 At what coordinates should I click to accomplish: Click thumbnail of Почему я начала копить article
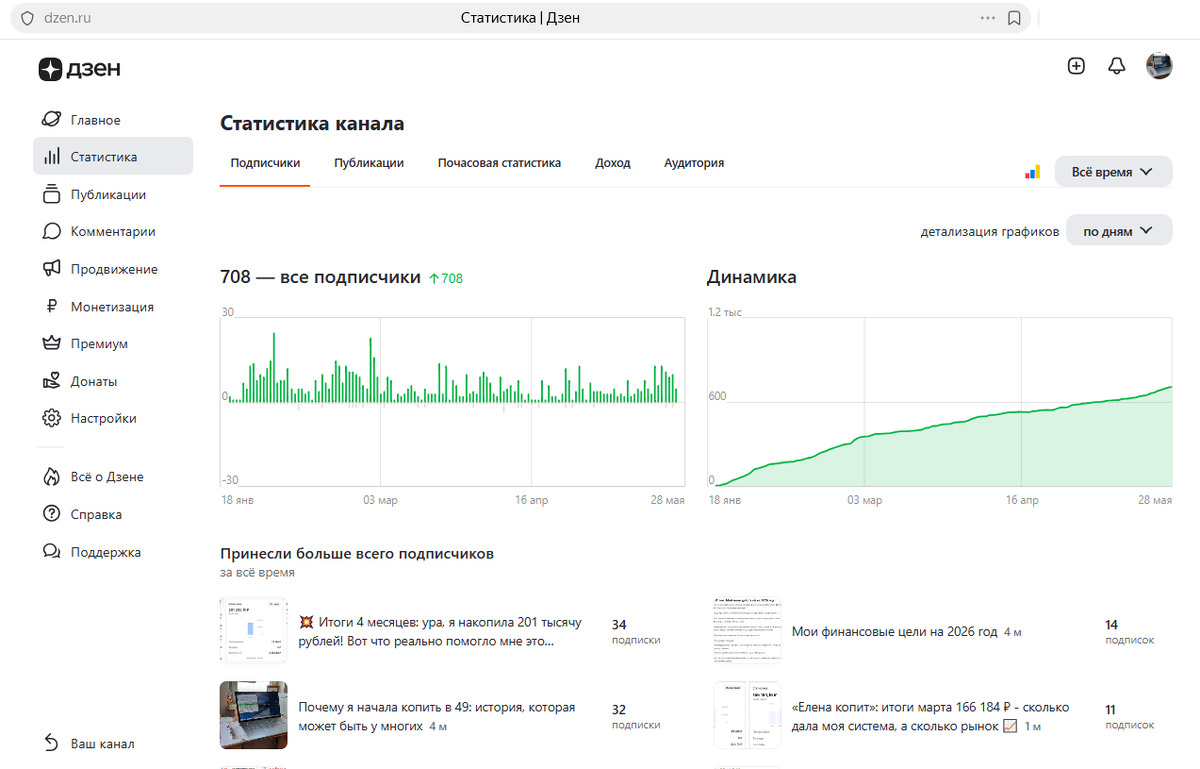pyautogui.click(x=254, y=715)
